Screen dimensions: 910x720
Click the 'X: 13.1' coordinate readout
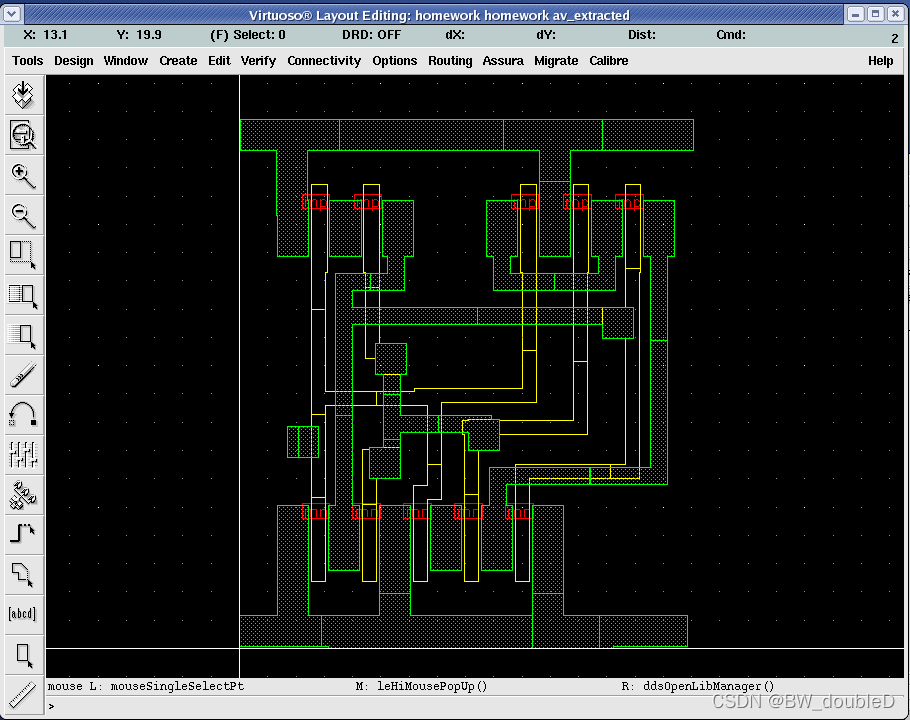45,35
